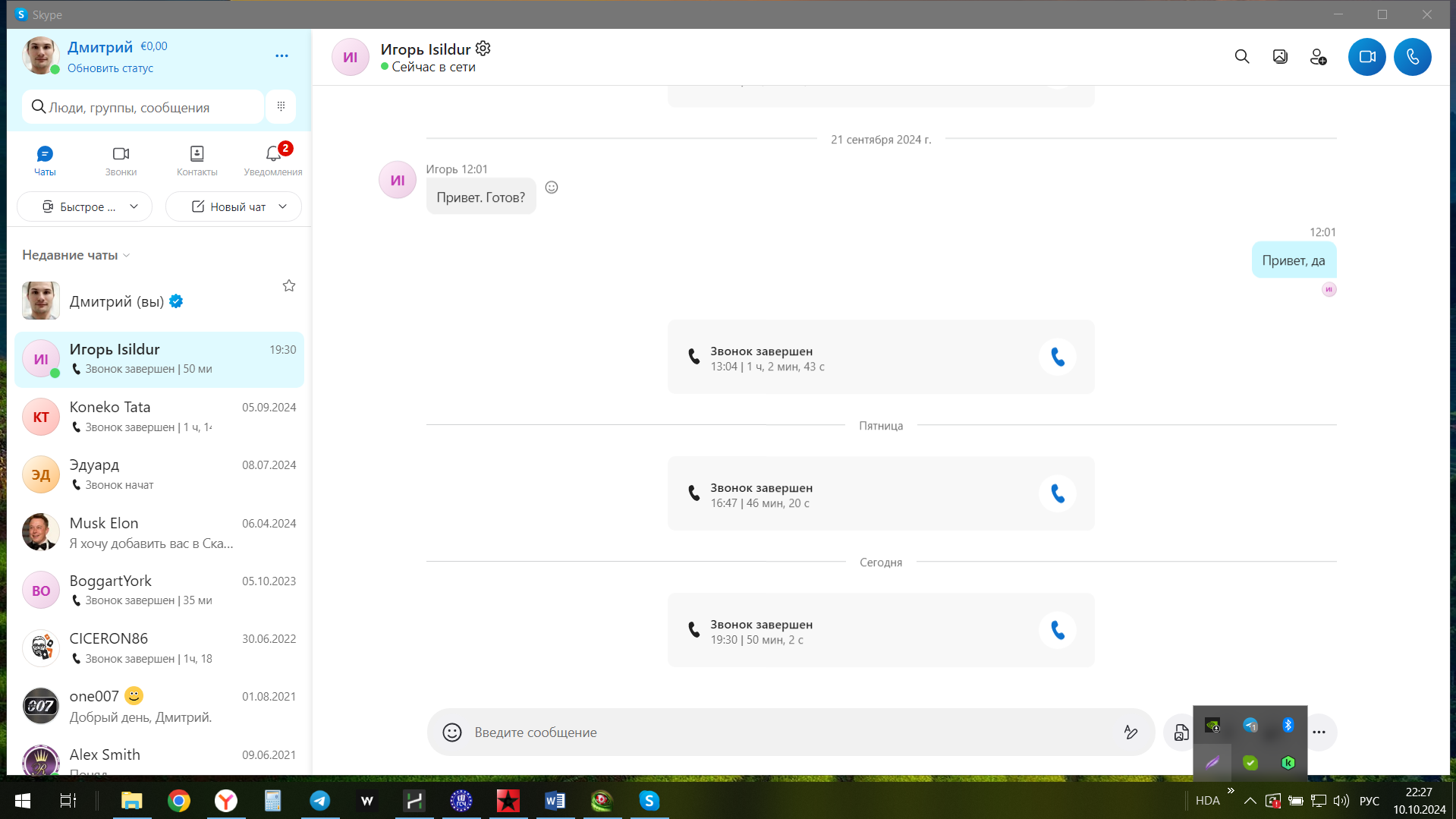Open chat settings gear next to Игорь Isildur
Image resolution: width=1456 pixels, height=819 pixels.
tap(483, 49)
